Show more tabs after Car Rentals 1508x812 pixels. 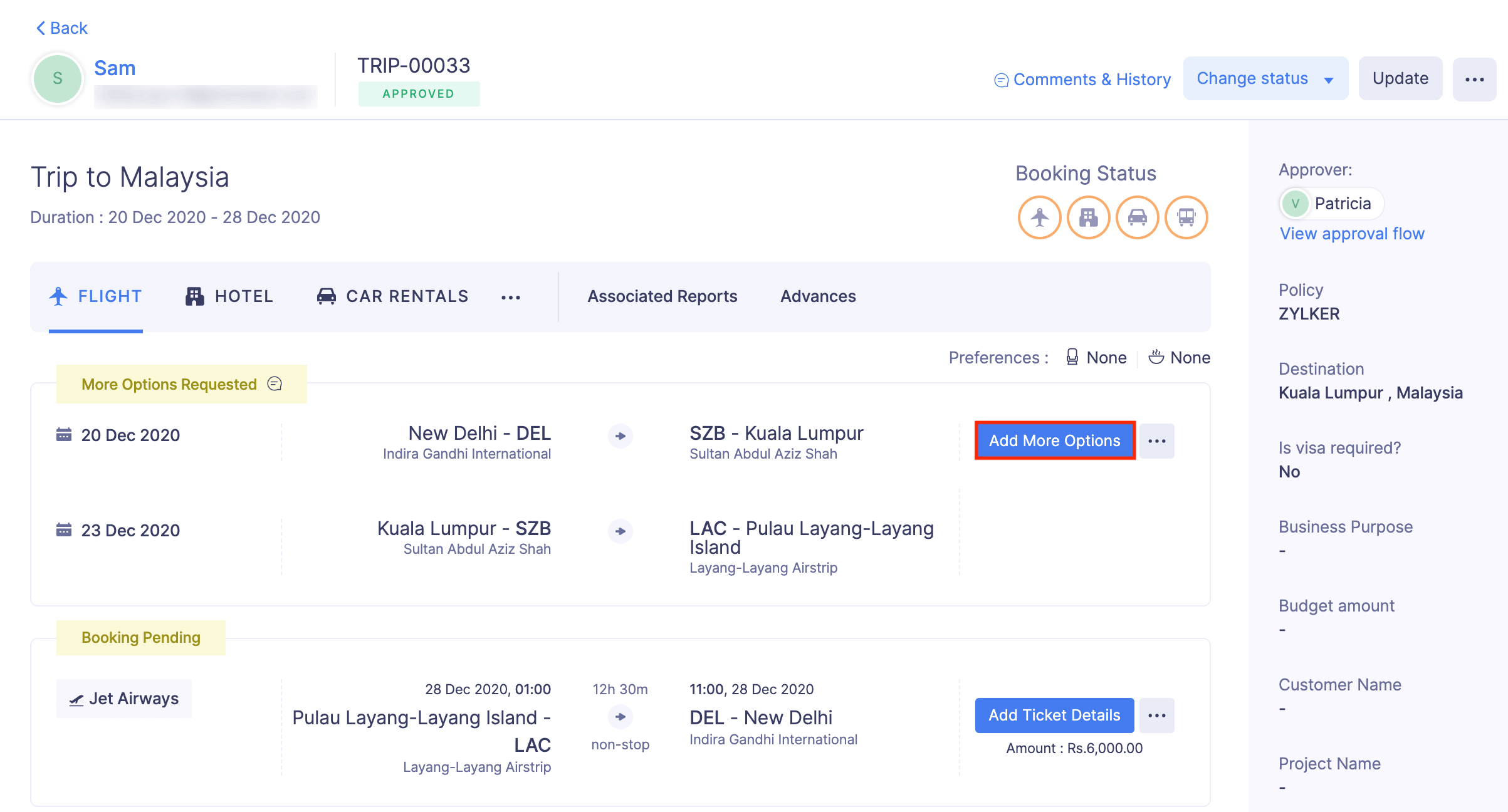pyautogui.click(x=511, y=298)
